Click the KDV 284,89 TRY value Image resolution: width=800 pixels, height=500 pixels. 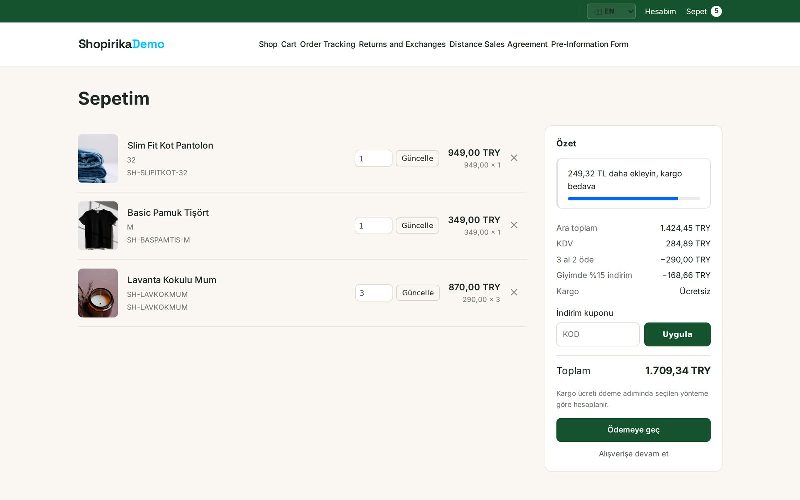click(688, 243)
